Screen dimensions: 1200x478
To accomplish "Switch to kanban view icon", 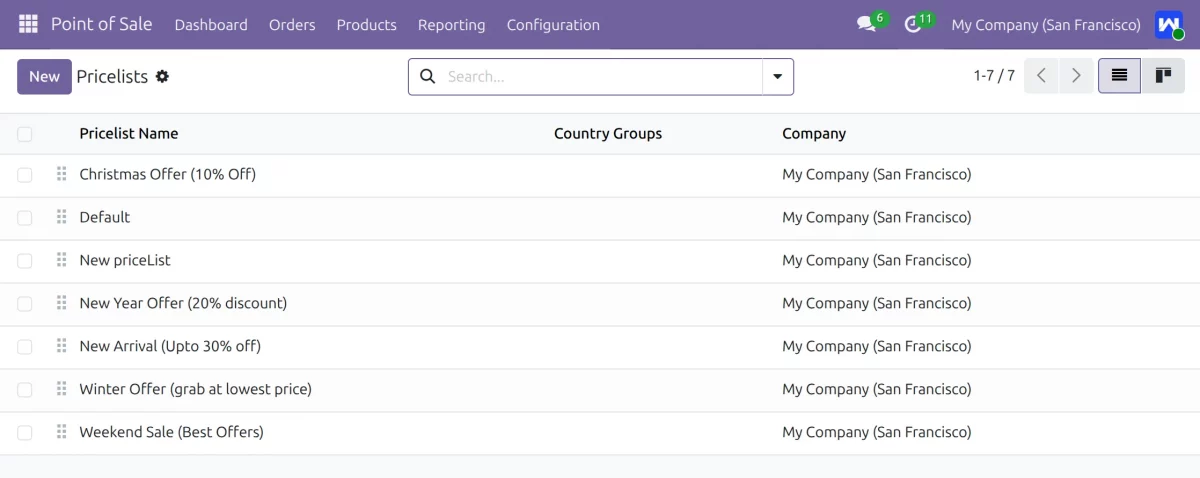I will coord(1162,75).
